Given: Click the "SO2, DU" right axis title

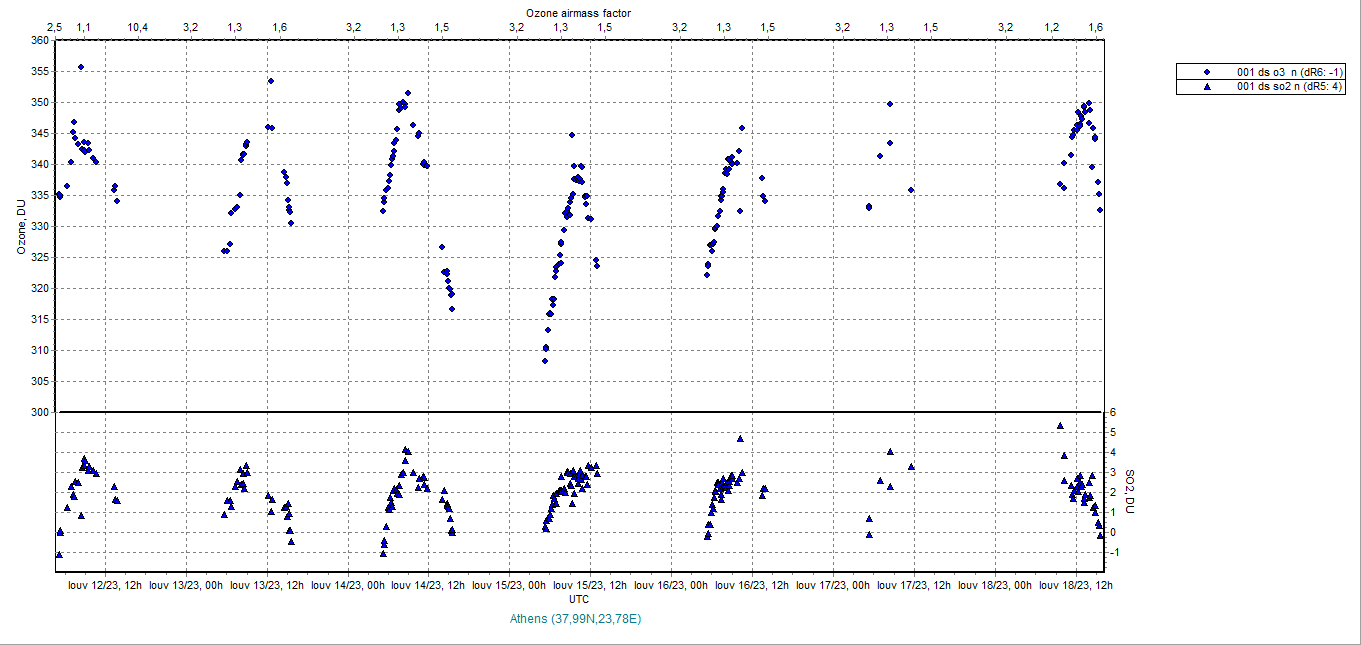Looking at the screenshot, I should (1130, 492).
